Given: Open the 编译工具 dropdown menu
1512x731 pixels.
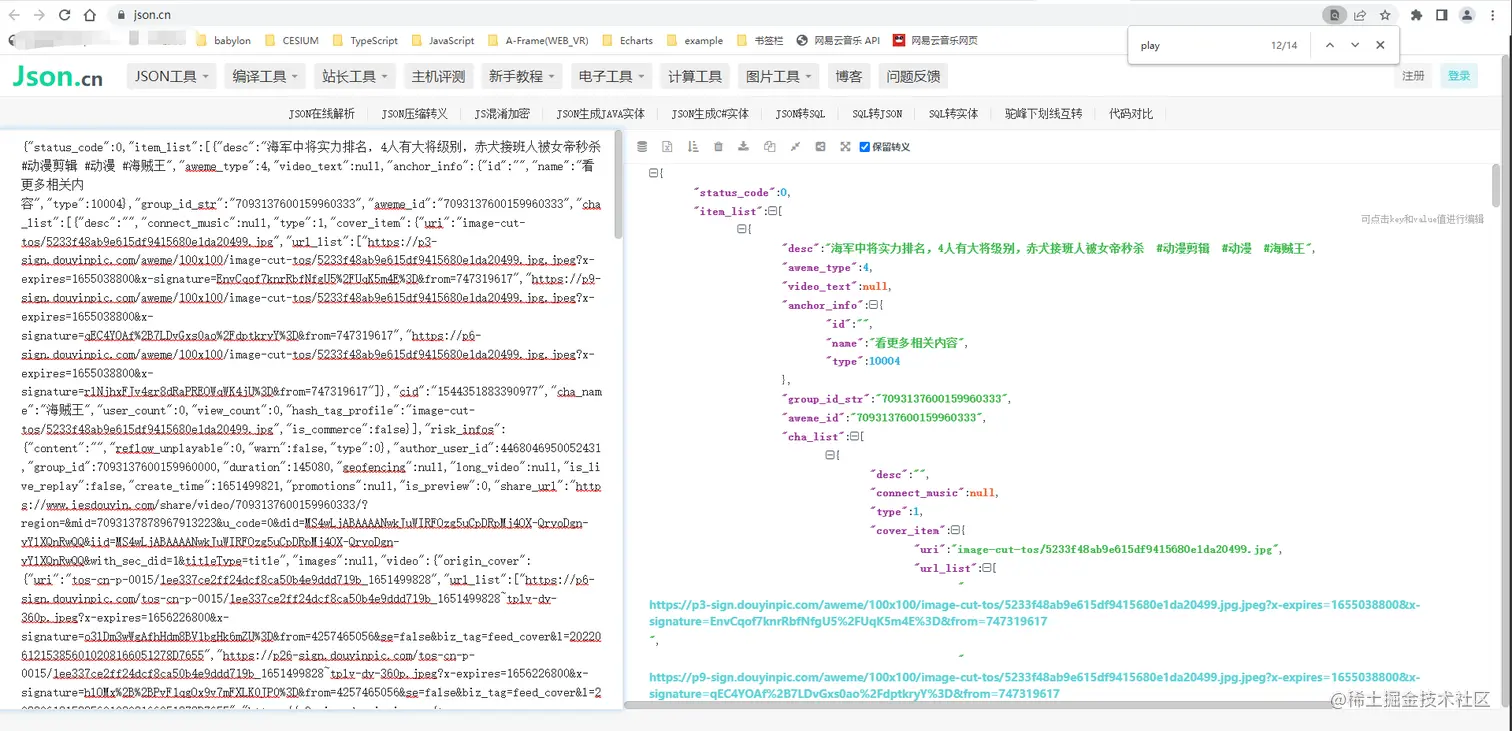Looking at the screenshot, I should coord(266,76).
